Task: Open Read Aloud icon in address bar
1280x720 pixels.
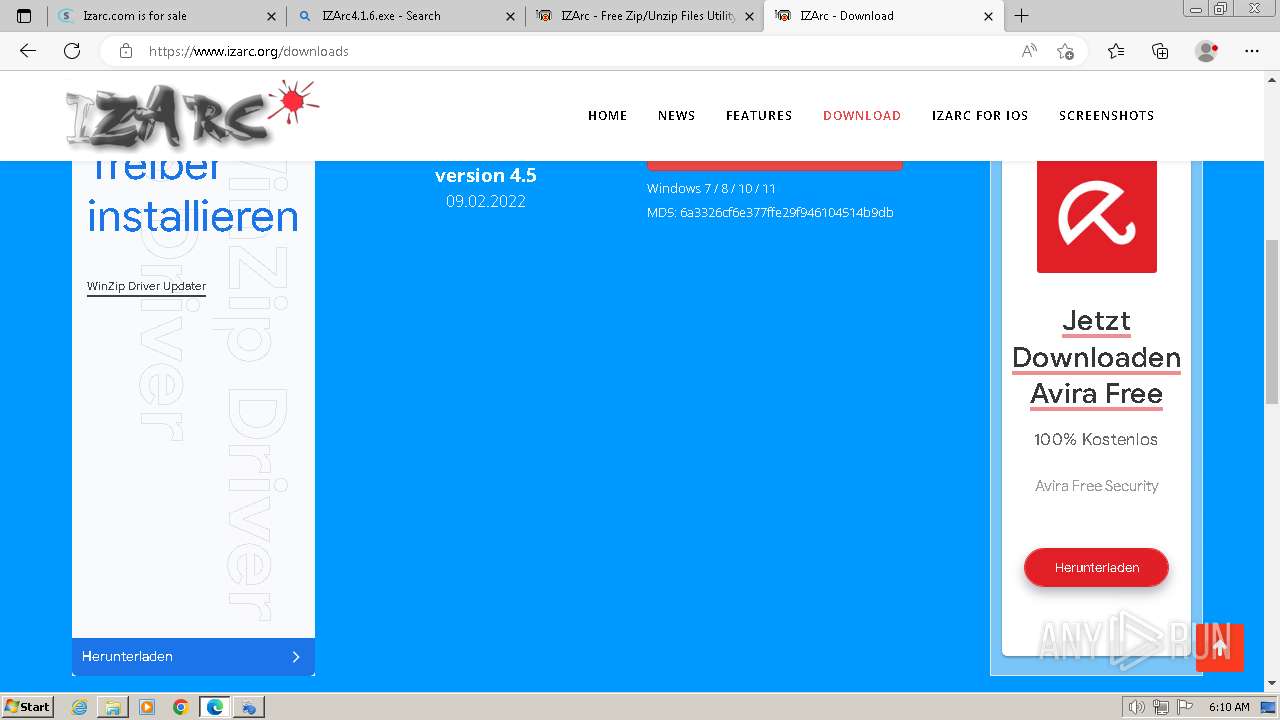Action: [x=1029, y=51]
